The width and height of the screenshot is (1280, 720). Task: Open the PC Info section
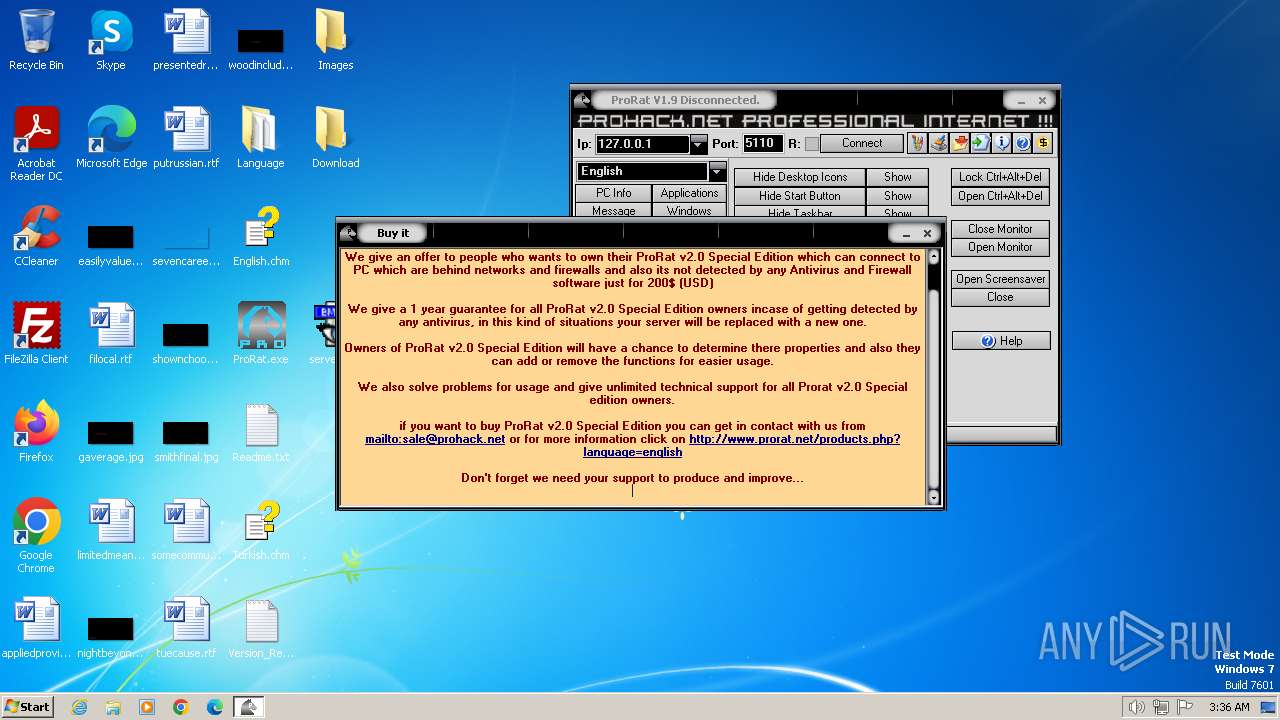(613, 193)
